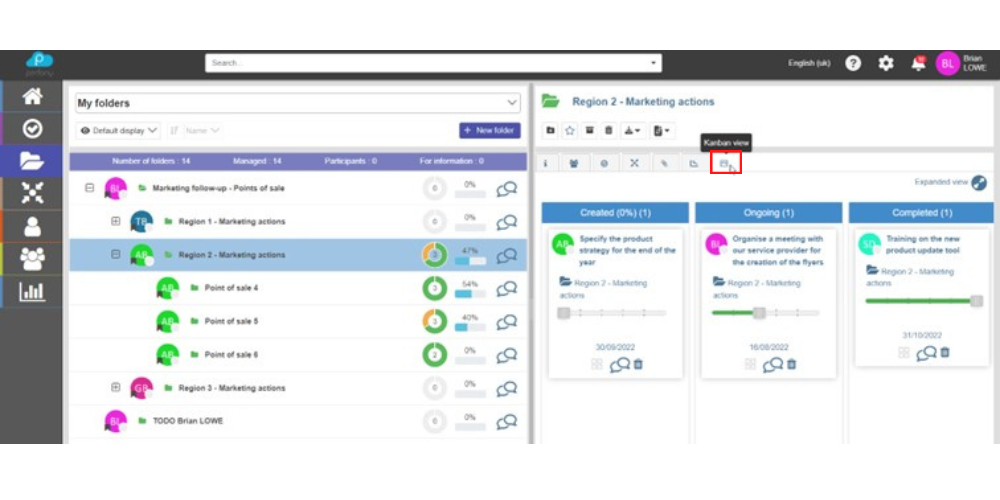Expand the Region 1 - Marketing actions folder

point(116,221)
